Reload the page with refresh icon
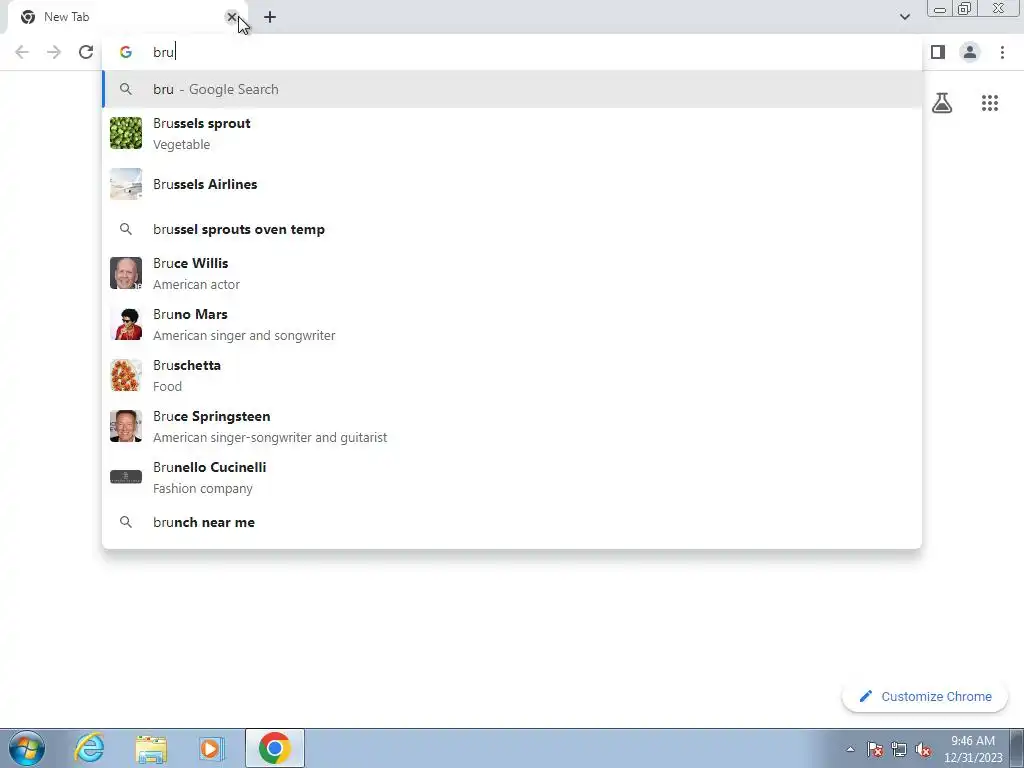1024x768 pixels. (x=86, y=52)
